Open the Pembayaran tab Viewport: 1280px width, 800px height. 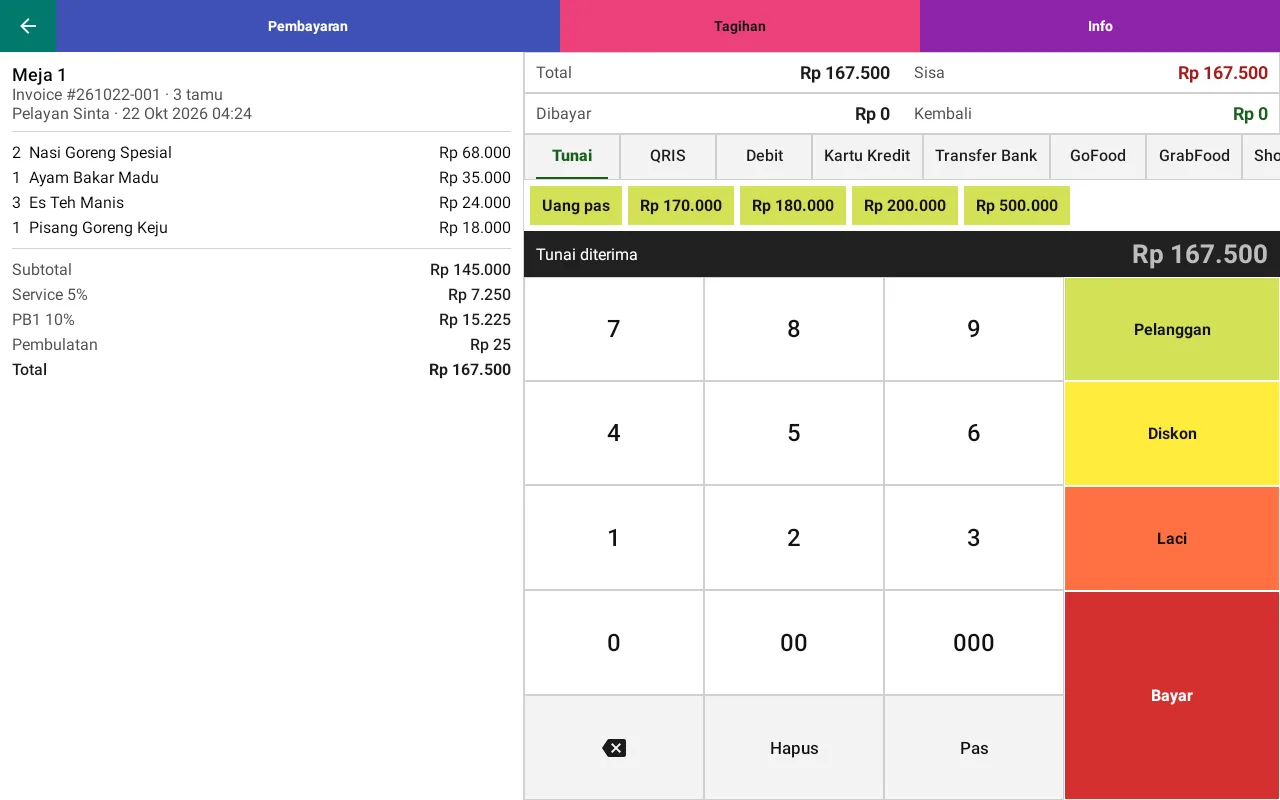[x=308, y=26]
